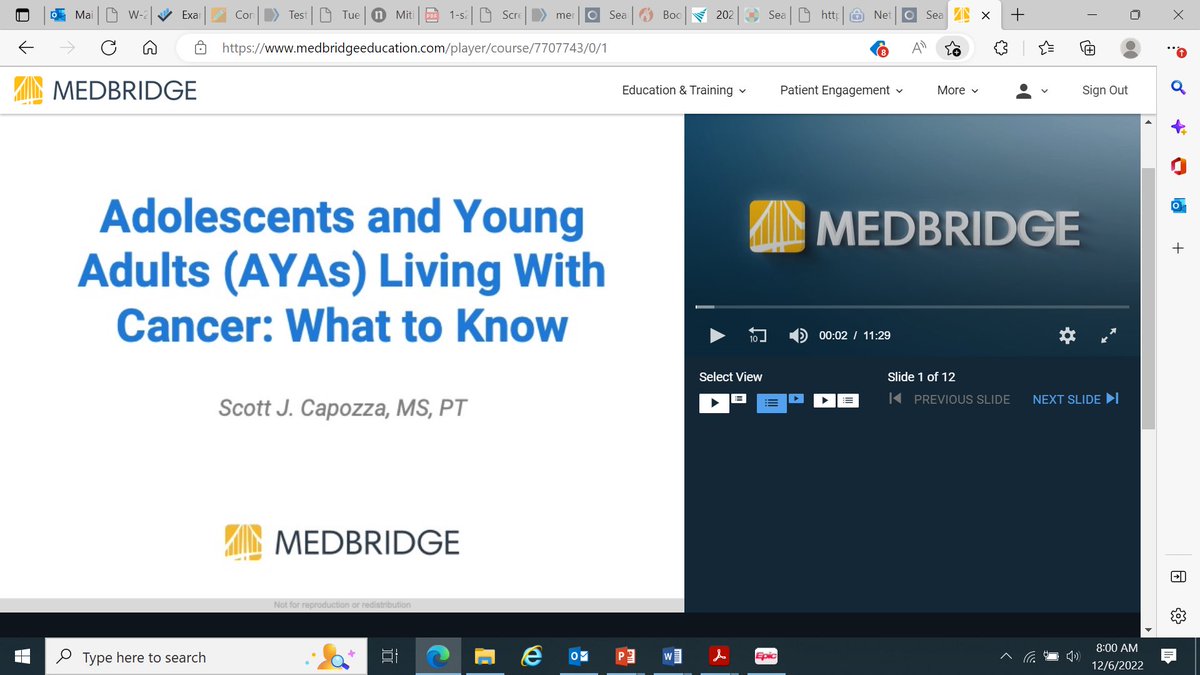This screenshot has height=675, width=1200.
Task: Switch to the 'Boo' tab
Action: [658, 15]
